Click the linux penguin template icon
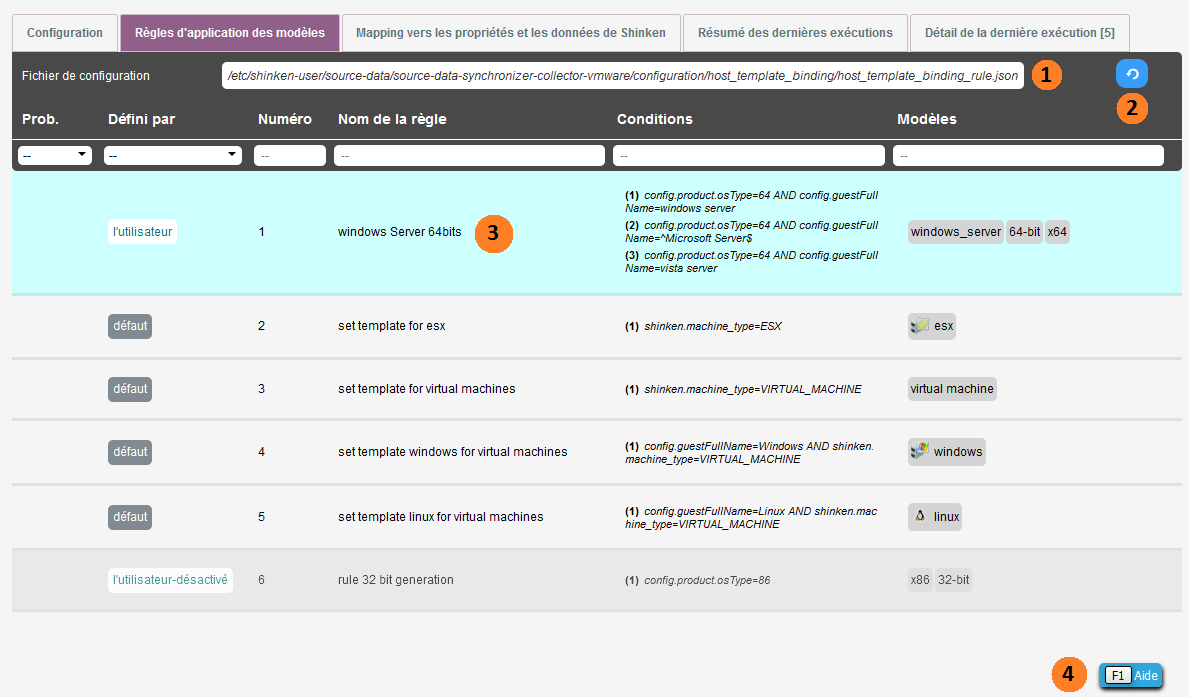This screenshot has height=697, width=1189. [x=920, y=517]
